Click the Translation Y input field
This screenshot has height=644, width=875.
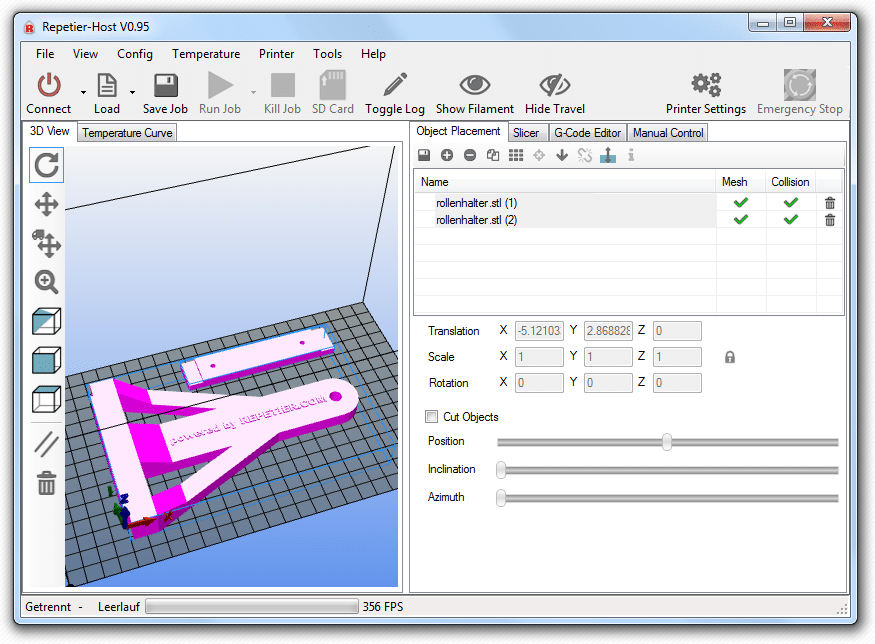coord(608,330)
